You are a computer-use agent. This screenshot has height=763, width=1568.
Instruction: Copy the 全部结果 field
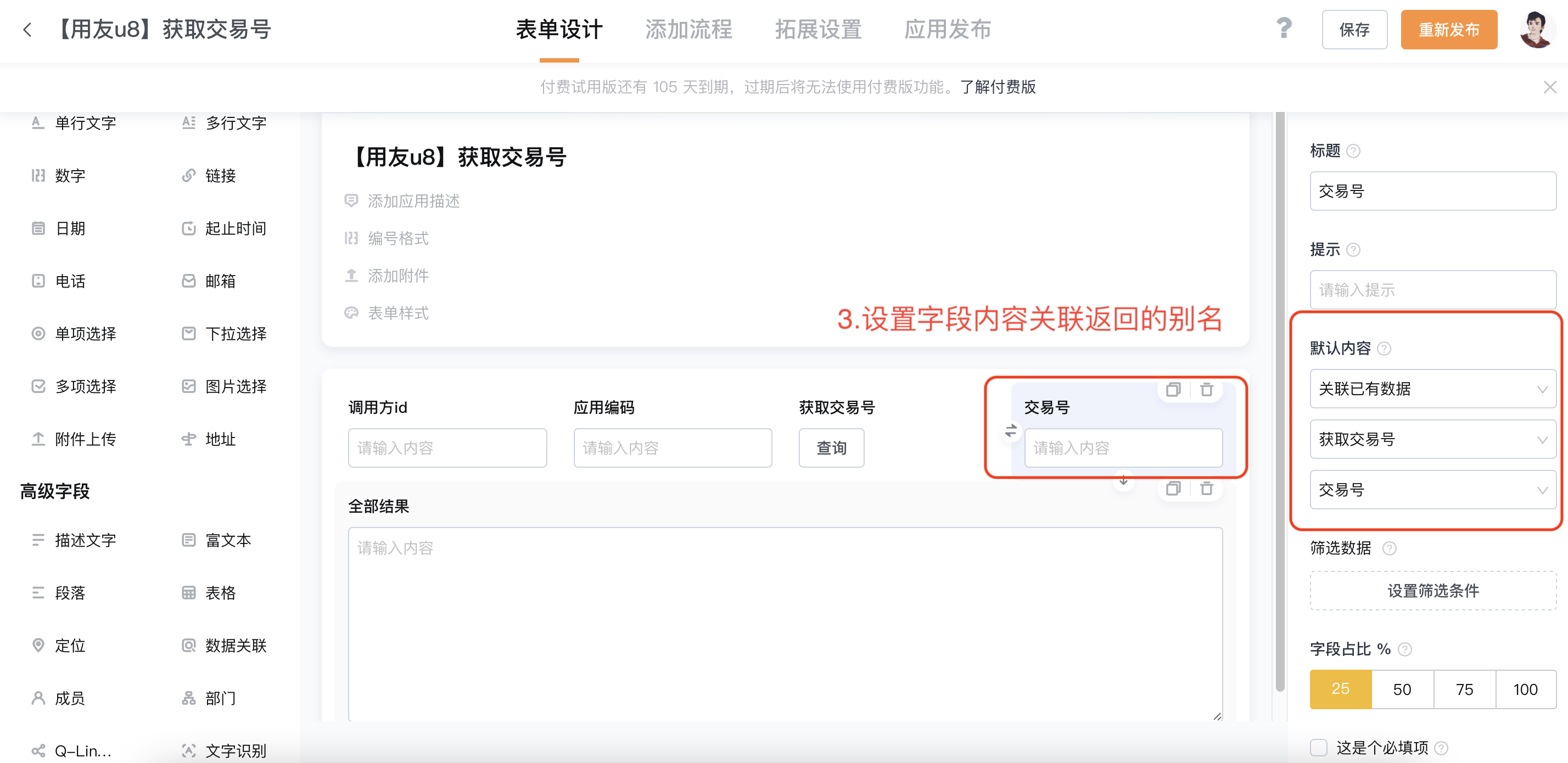(x=1173, y=488)
